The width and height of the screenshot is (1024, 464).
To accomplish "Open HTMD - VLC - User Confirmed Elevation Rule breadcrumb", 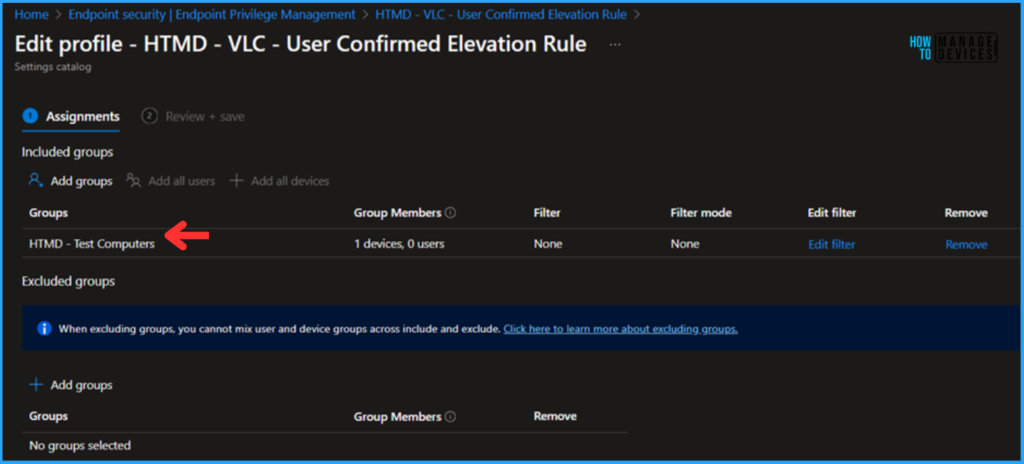I will (501, 14).
